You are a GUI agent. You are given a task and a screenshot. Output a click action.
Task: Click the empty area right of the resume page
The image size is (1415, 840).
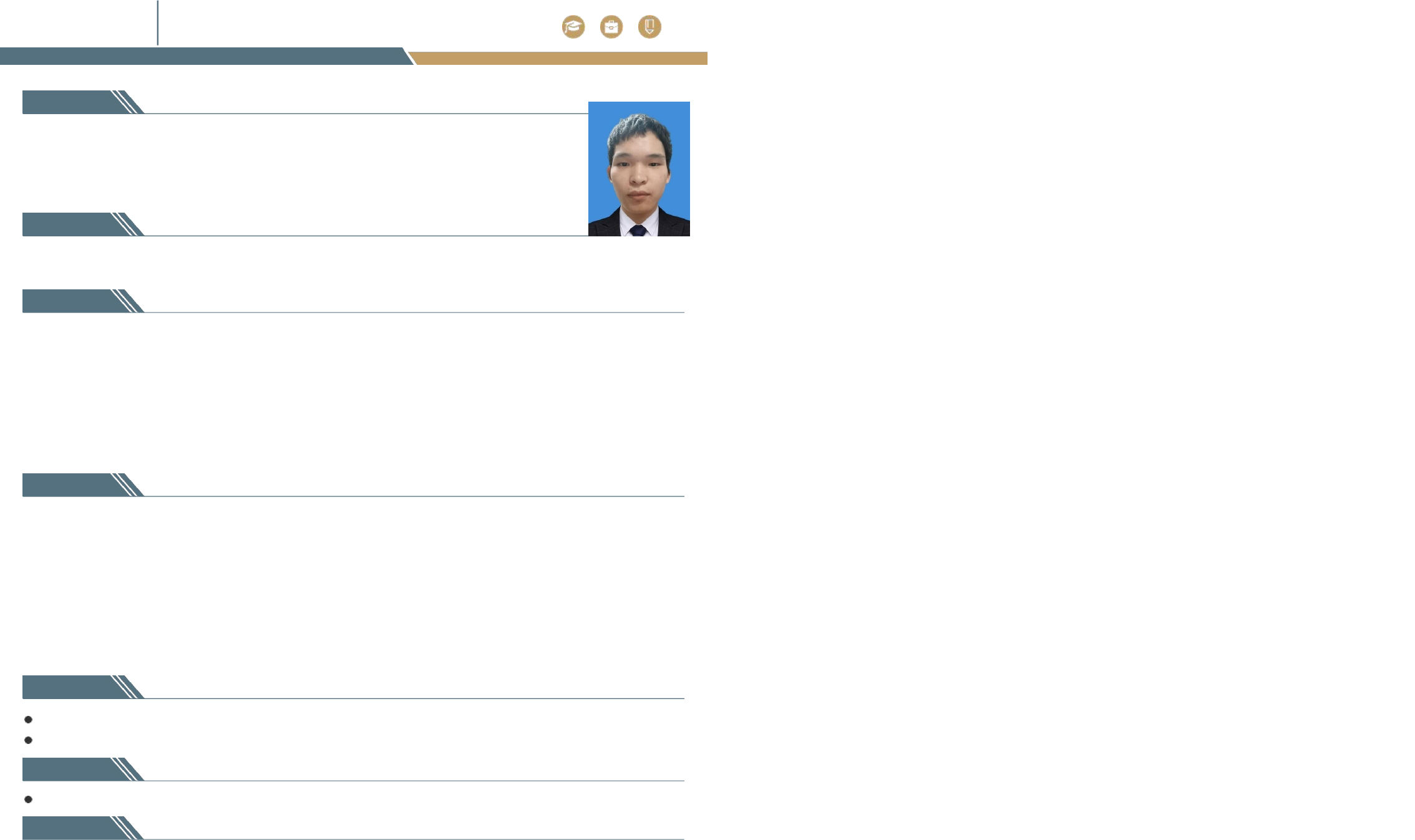coord(1061,418)
